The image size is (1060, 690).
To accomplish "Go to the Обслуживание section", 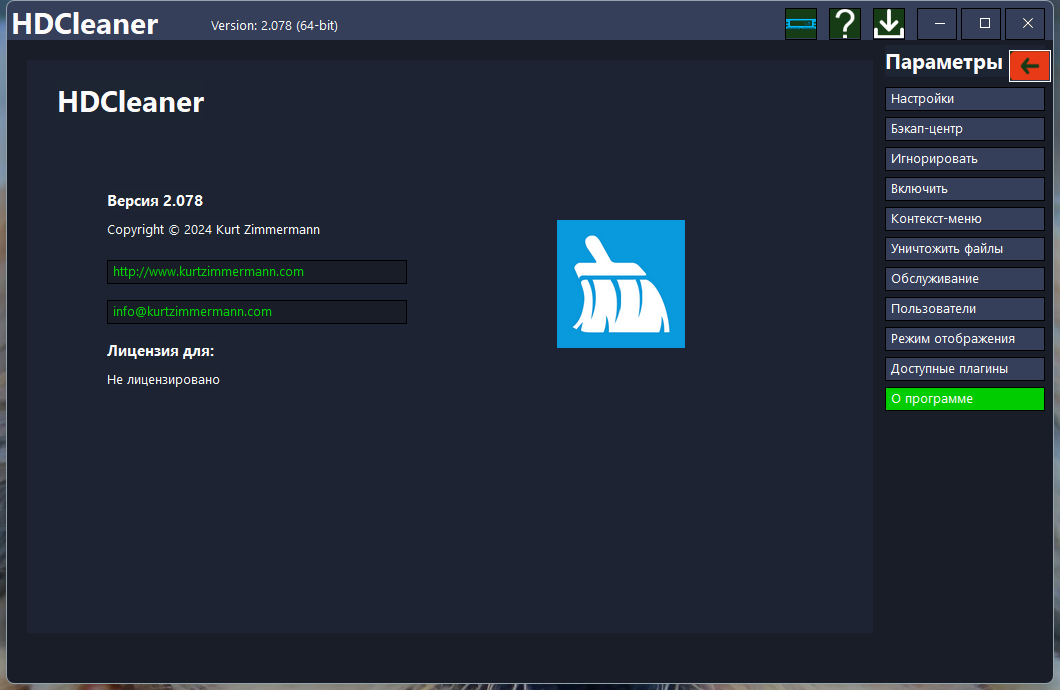I will pos(964,279).
